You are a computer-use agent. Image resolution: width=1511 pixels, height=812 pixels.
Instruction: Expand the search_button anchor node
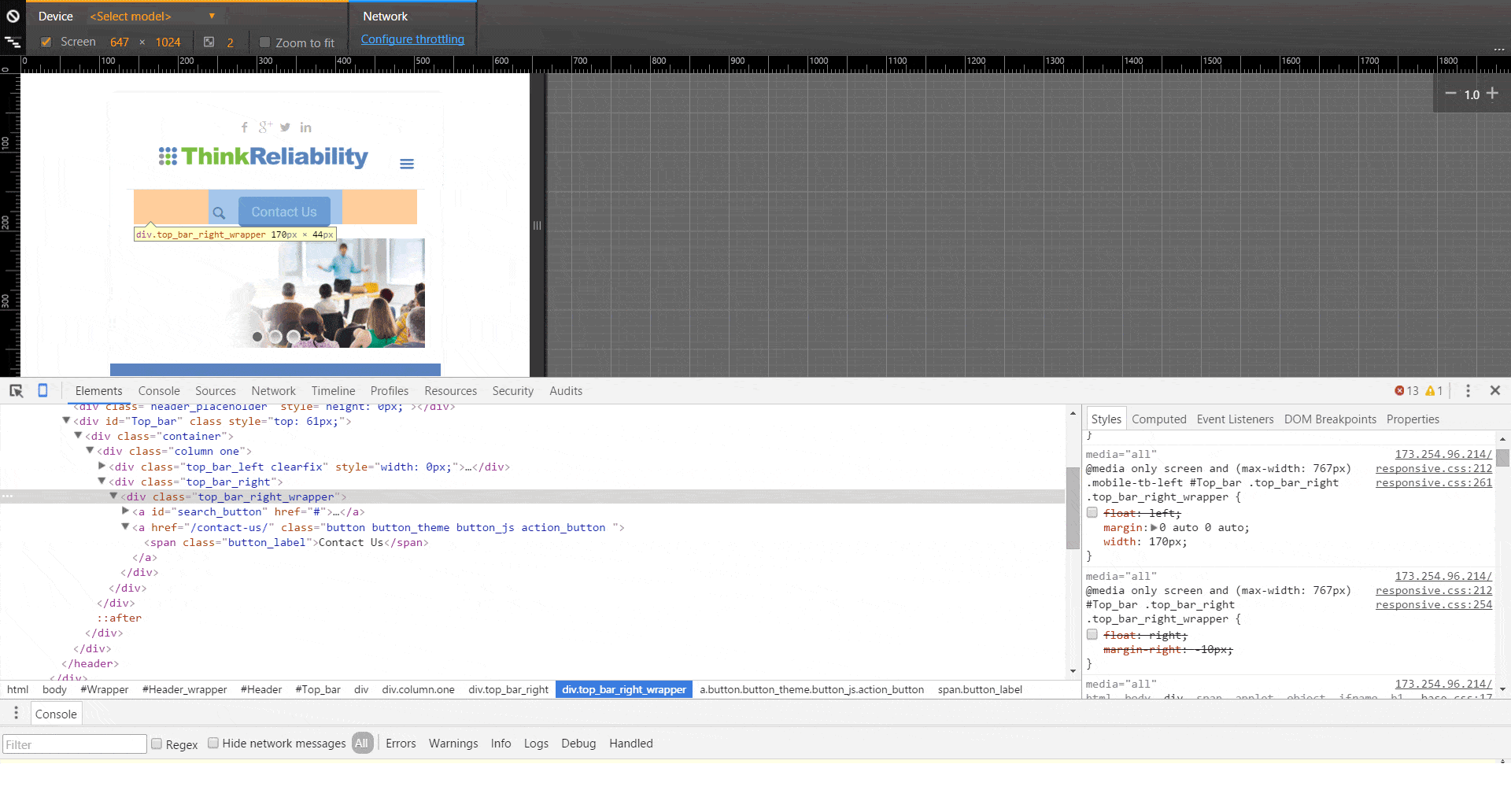tap(125, 511)
